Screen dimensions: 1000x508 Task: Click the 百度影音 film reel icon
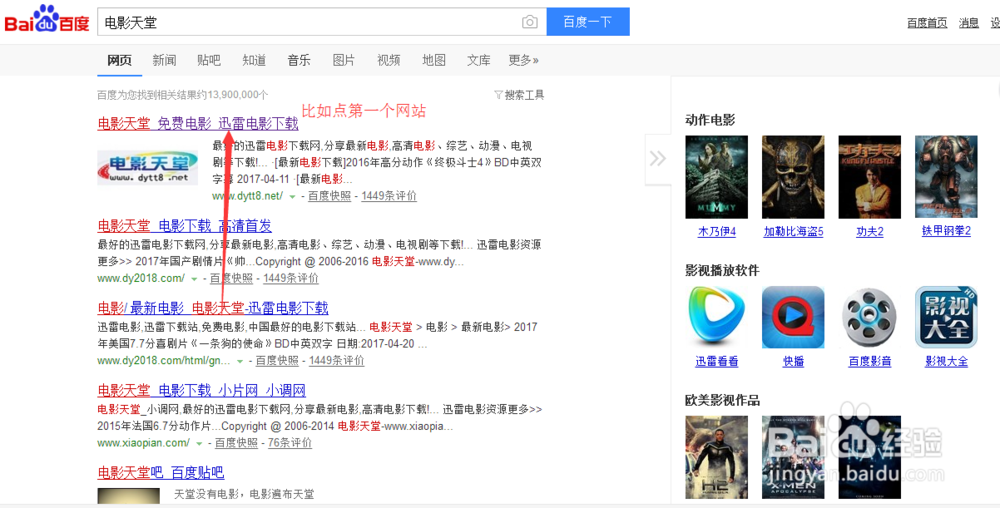click(x=869, y=317)
